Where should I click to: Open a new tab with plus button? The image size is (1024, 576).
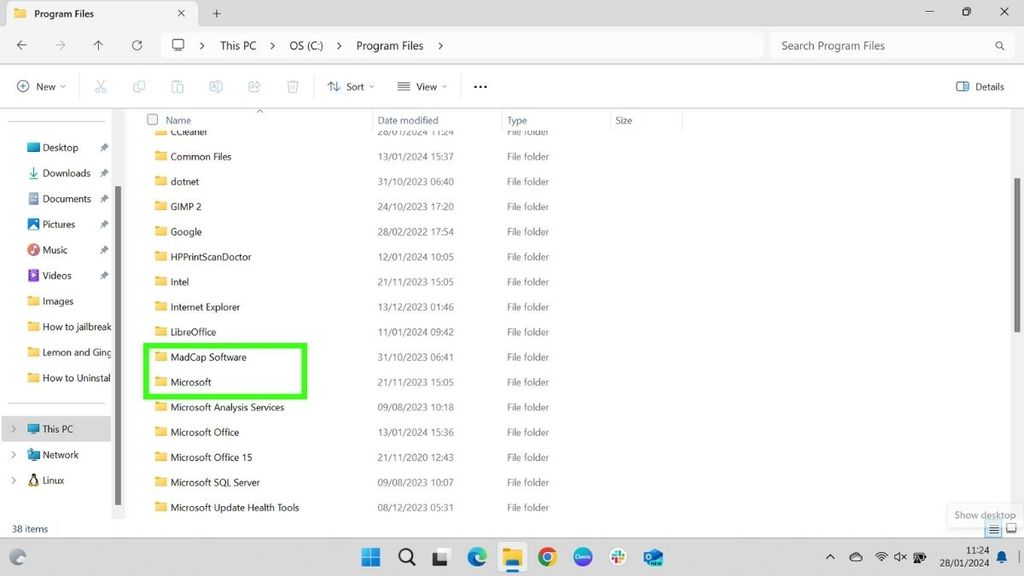[x=216, y=13]
